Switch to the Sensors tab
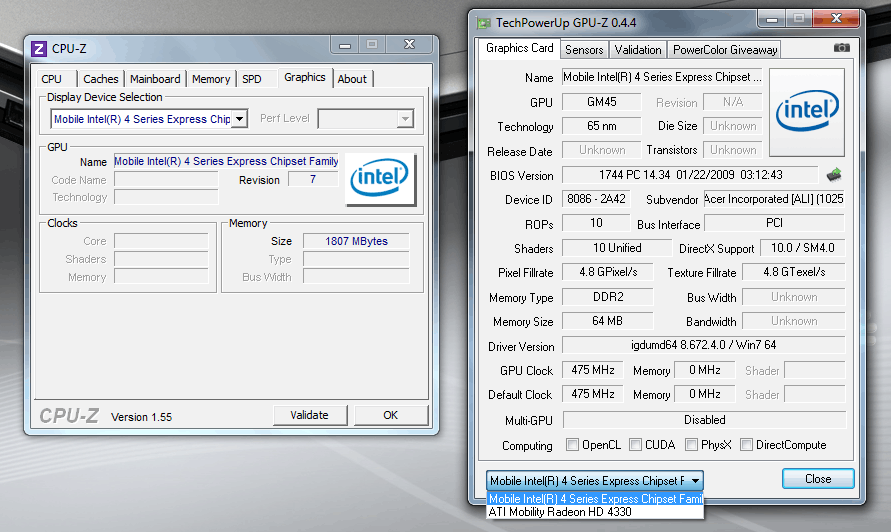This screenshot has width=891, height=532. [584, 50]
